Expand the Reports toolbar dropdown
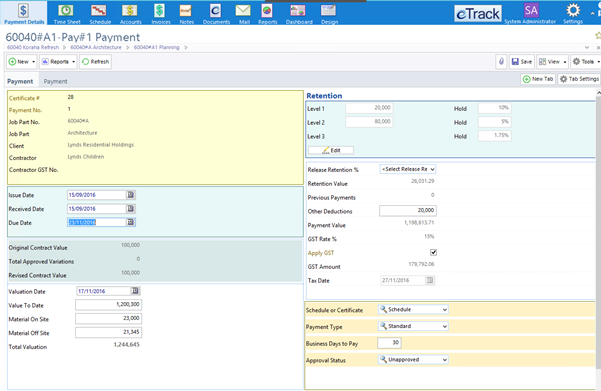 pos(73,62)
